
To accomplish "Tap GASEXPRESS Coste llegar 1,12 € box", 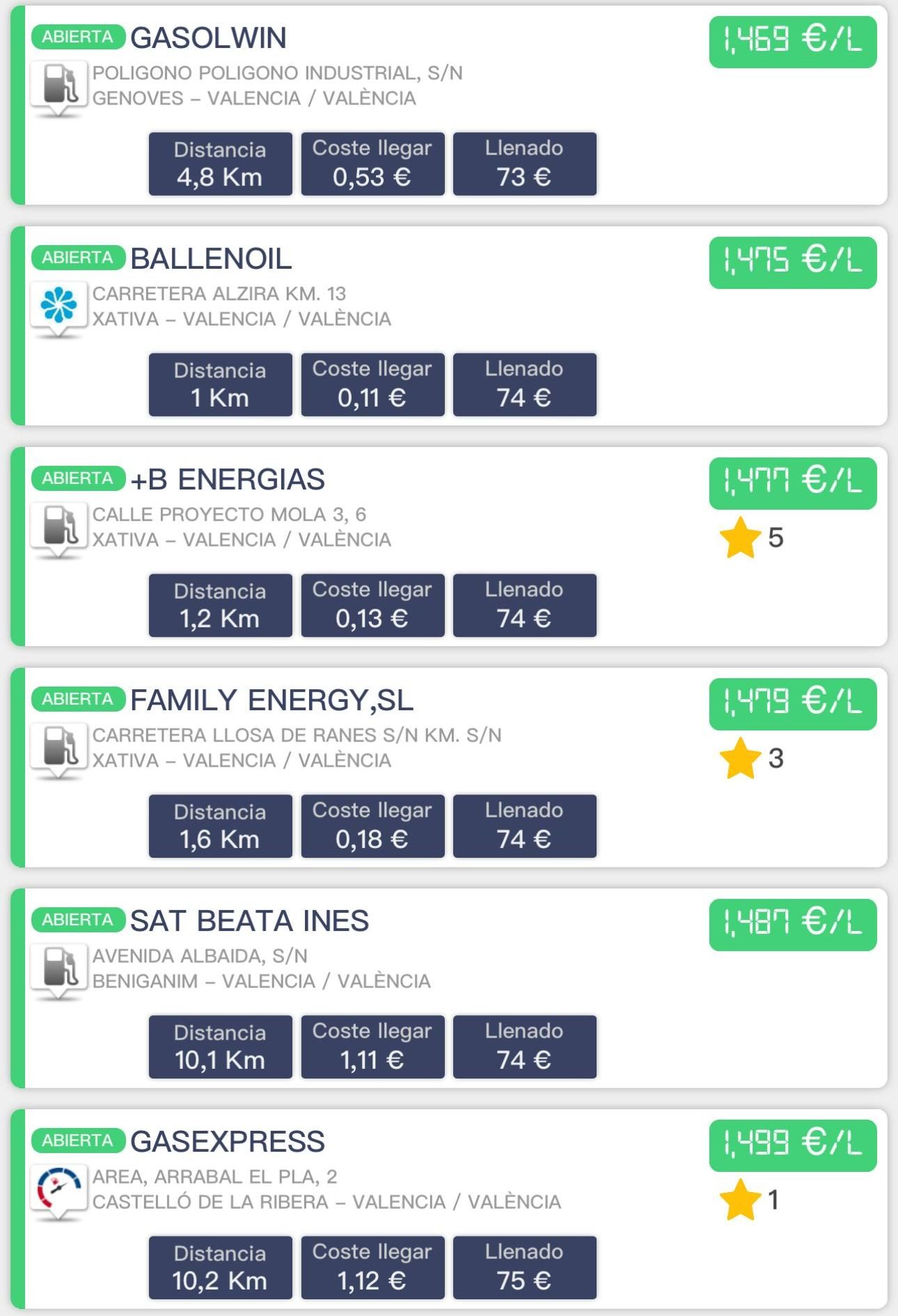I will [x=372, y=1267].
